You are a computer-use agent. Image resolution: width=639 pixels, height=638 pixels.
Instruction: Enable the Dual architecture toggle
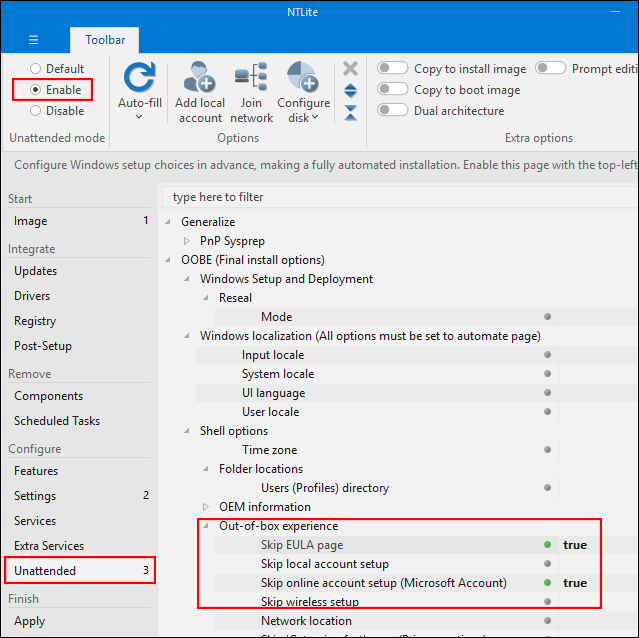coord(392,111)
